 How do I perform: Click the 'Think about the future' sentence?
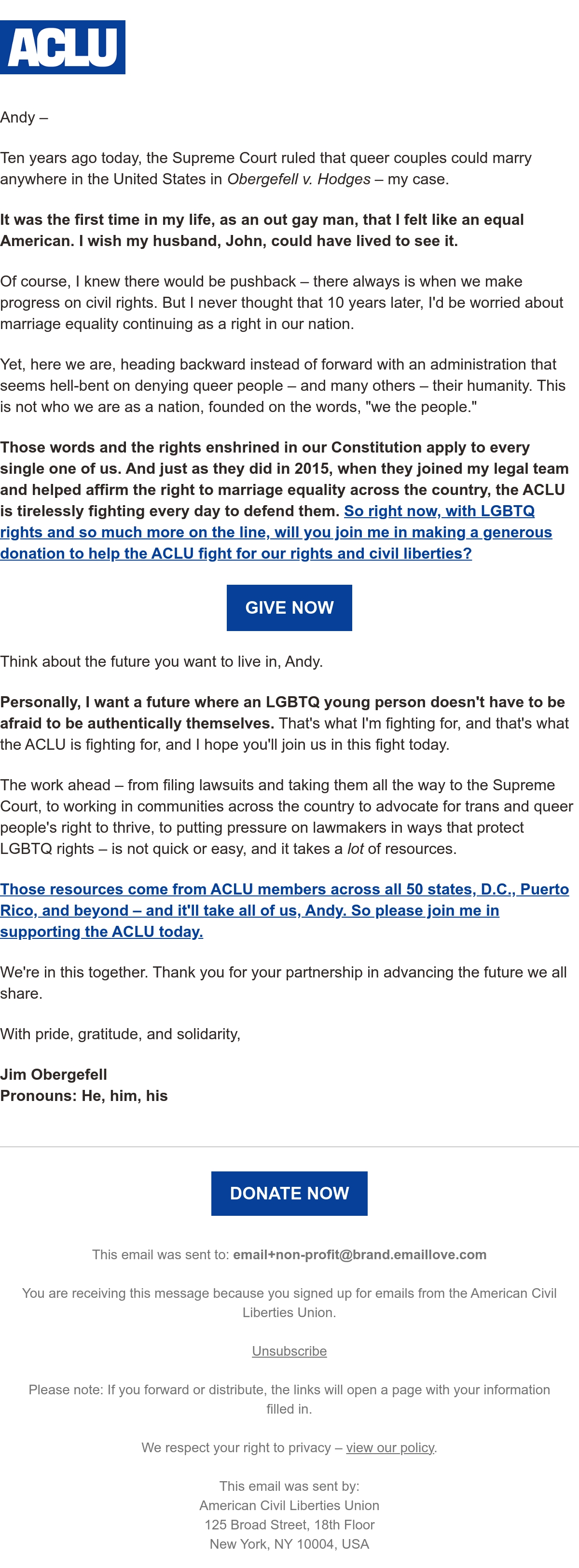161,661
